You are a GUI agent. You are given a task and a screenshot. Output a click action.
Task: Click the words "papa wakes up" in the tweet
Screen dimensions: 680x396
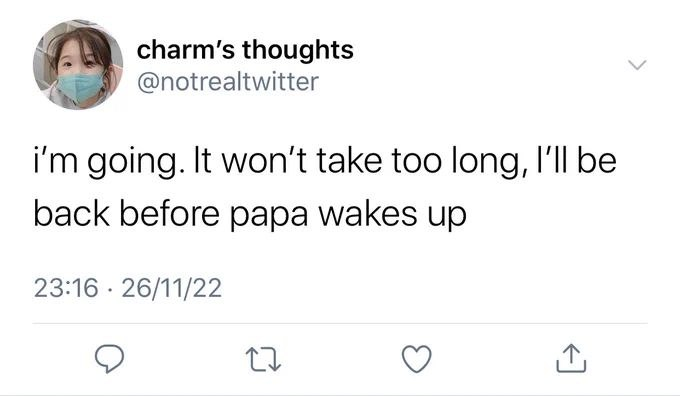click(348, 216)
